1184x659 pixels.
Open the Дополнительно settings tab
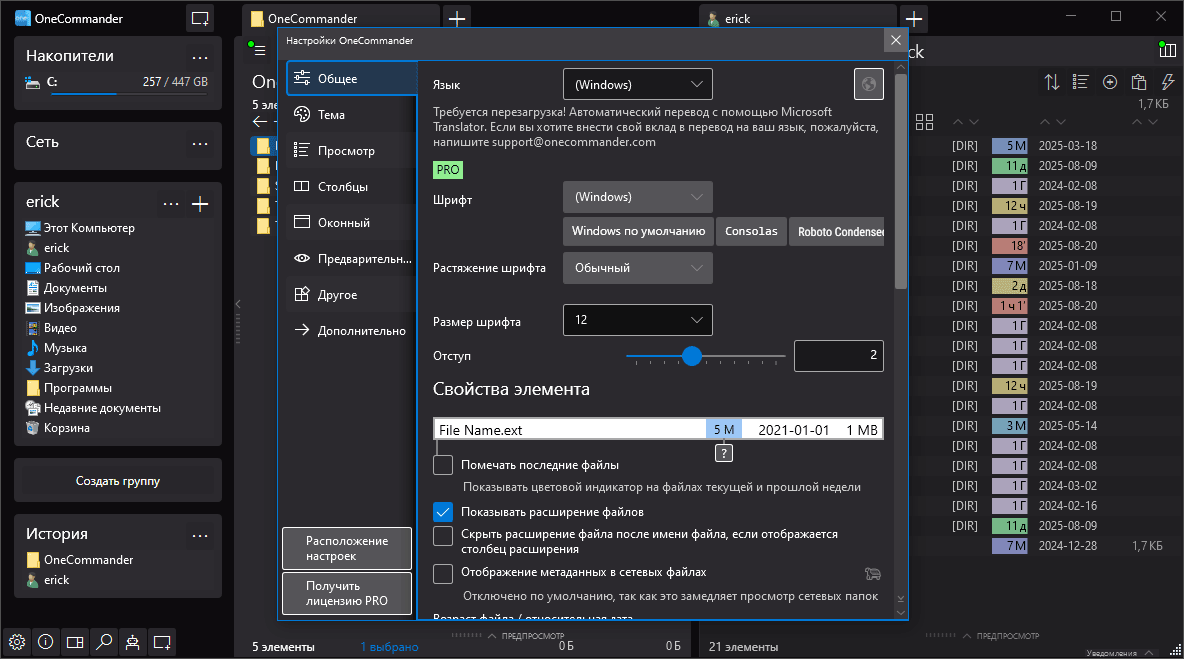(x=351, y=331)
